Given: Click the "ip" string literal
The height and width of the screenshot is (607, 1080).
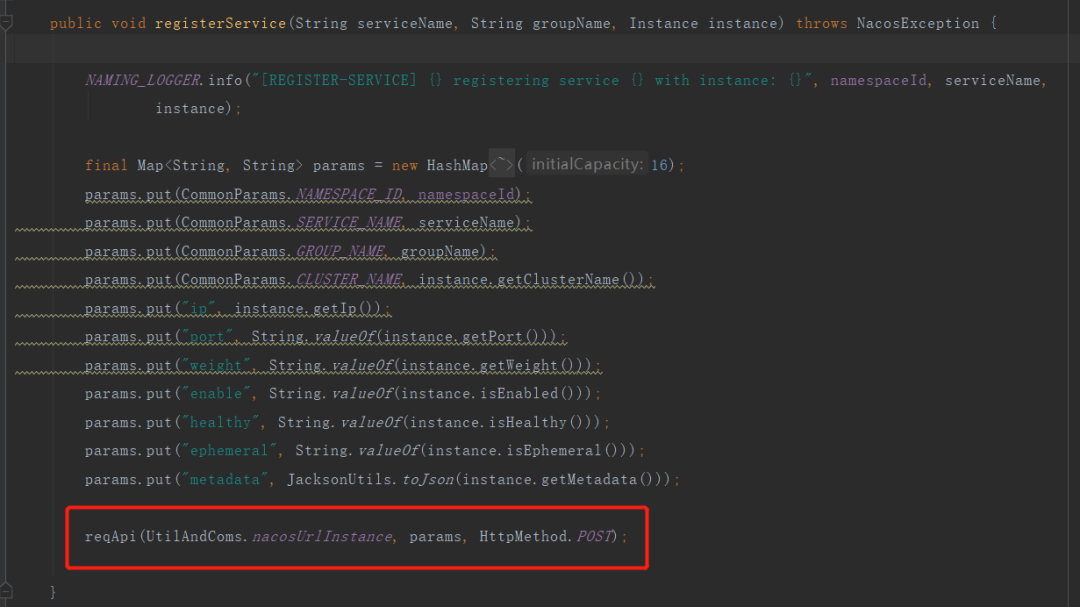Looking at the screenshot, I should (x=198, y=309).
